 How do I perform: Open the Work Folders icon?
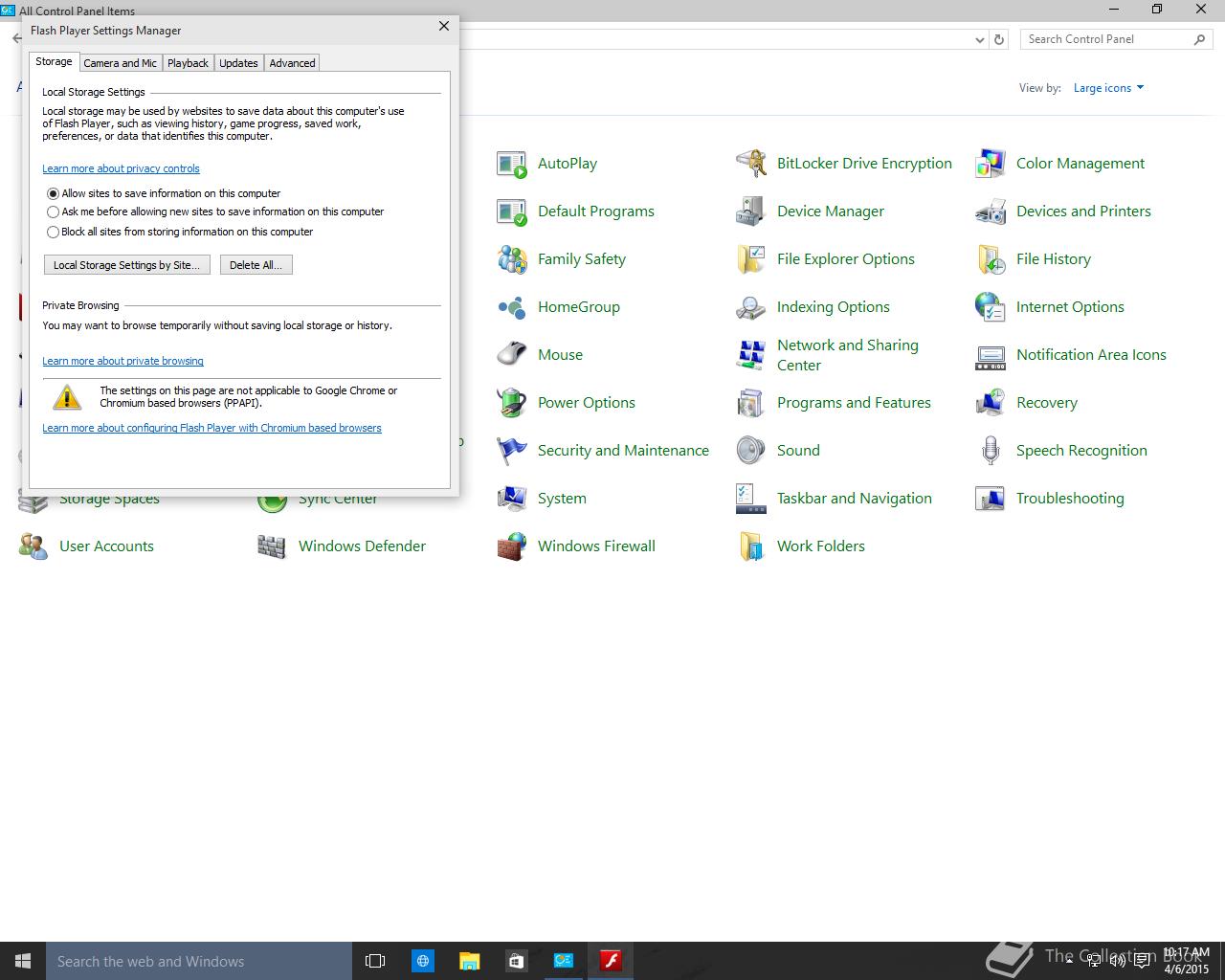coord(751,546)
